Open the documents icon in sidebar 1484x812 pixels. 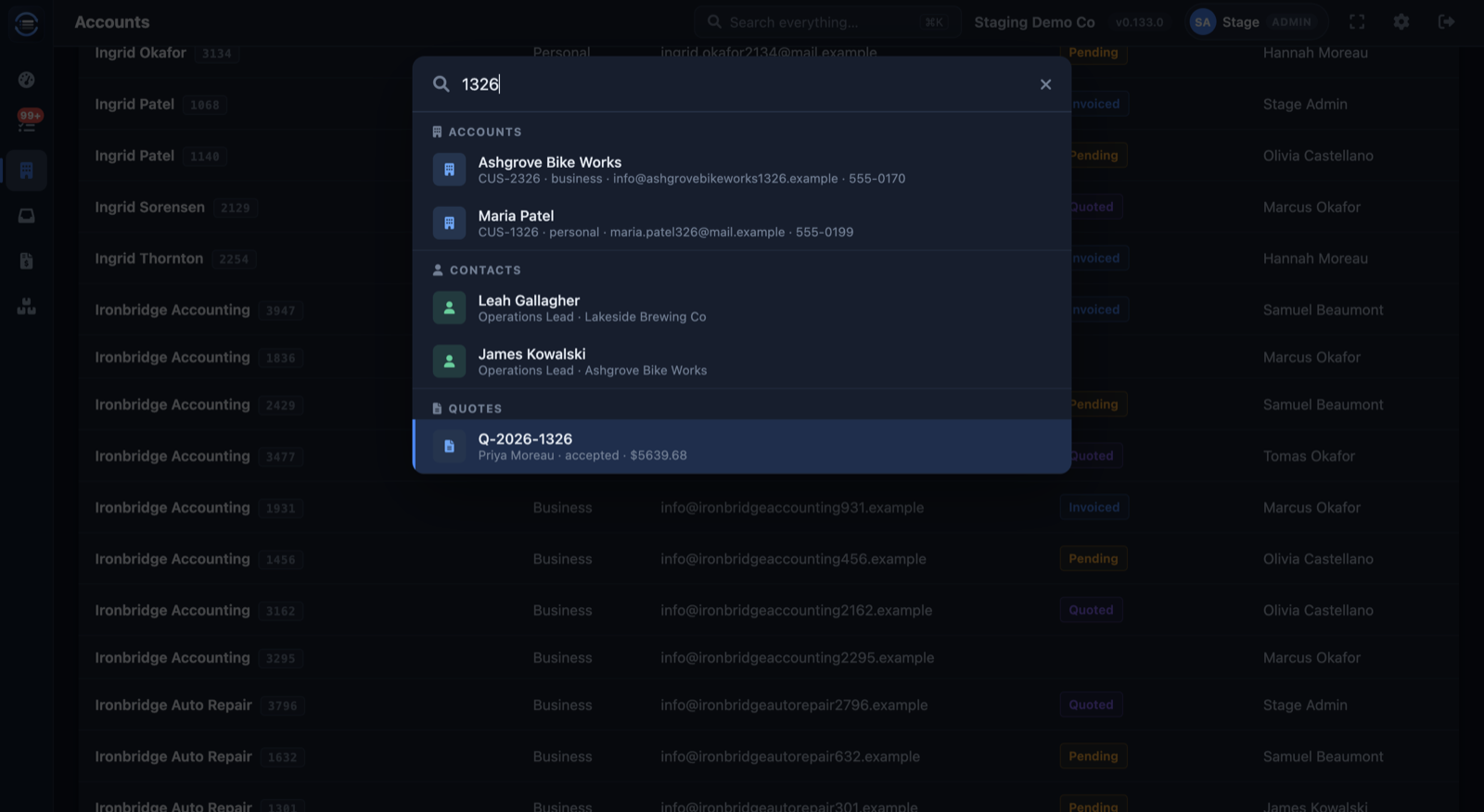(x=26, y=261)
